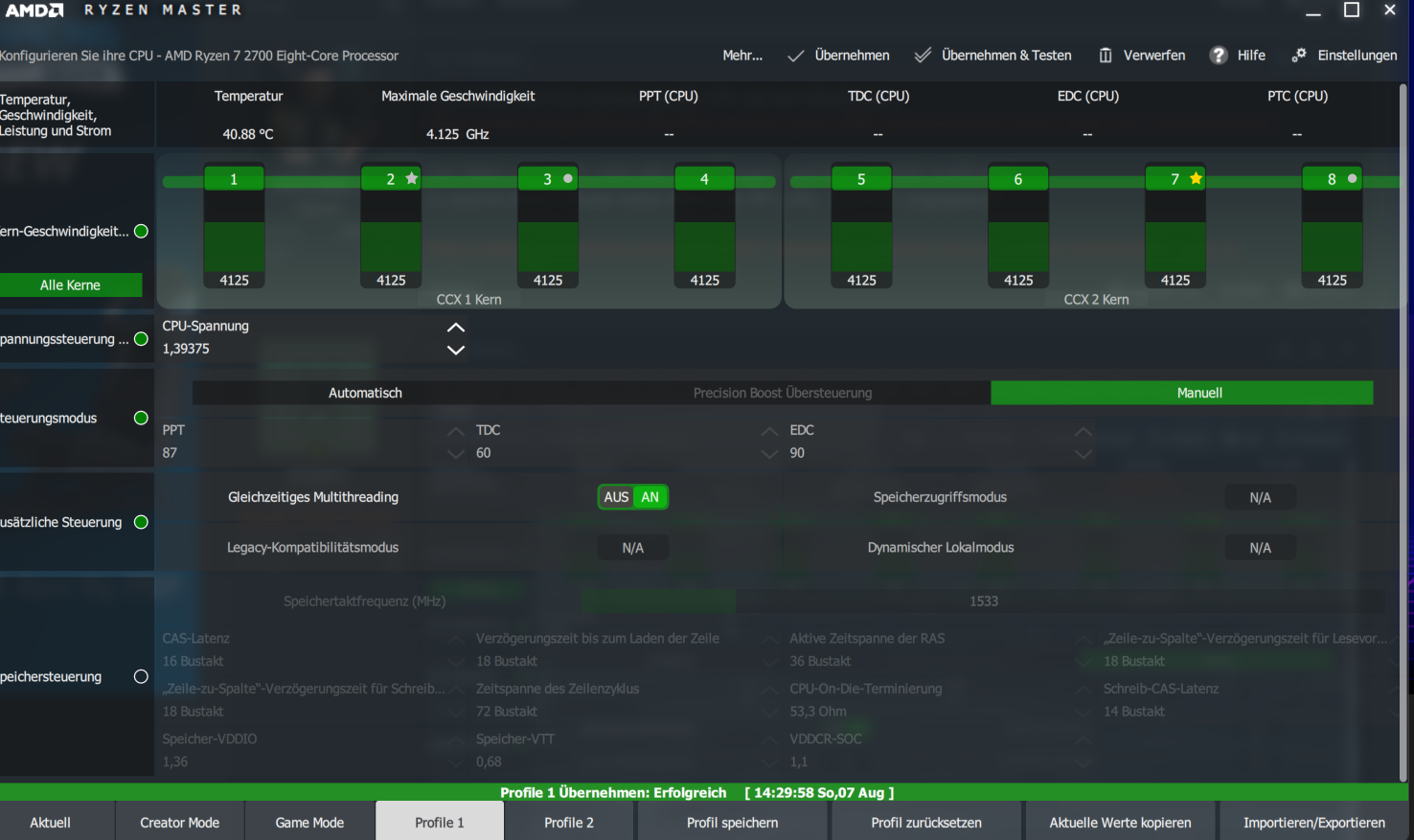Click temperature reading 40.88 °C

pyautogui.click(x=248, y=134)
